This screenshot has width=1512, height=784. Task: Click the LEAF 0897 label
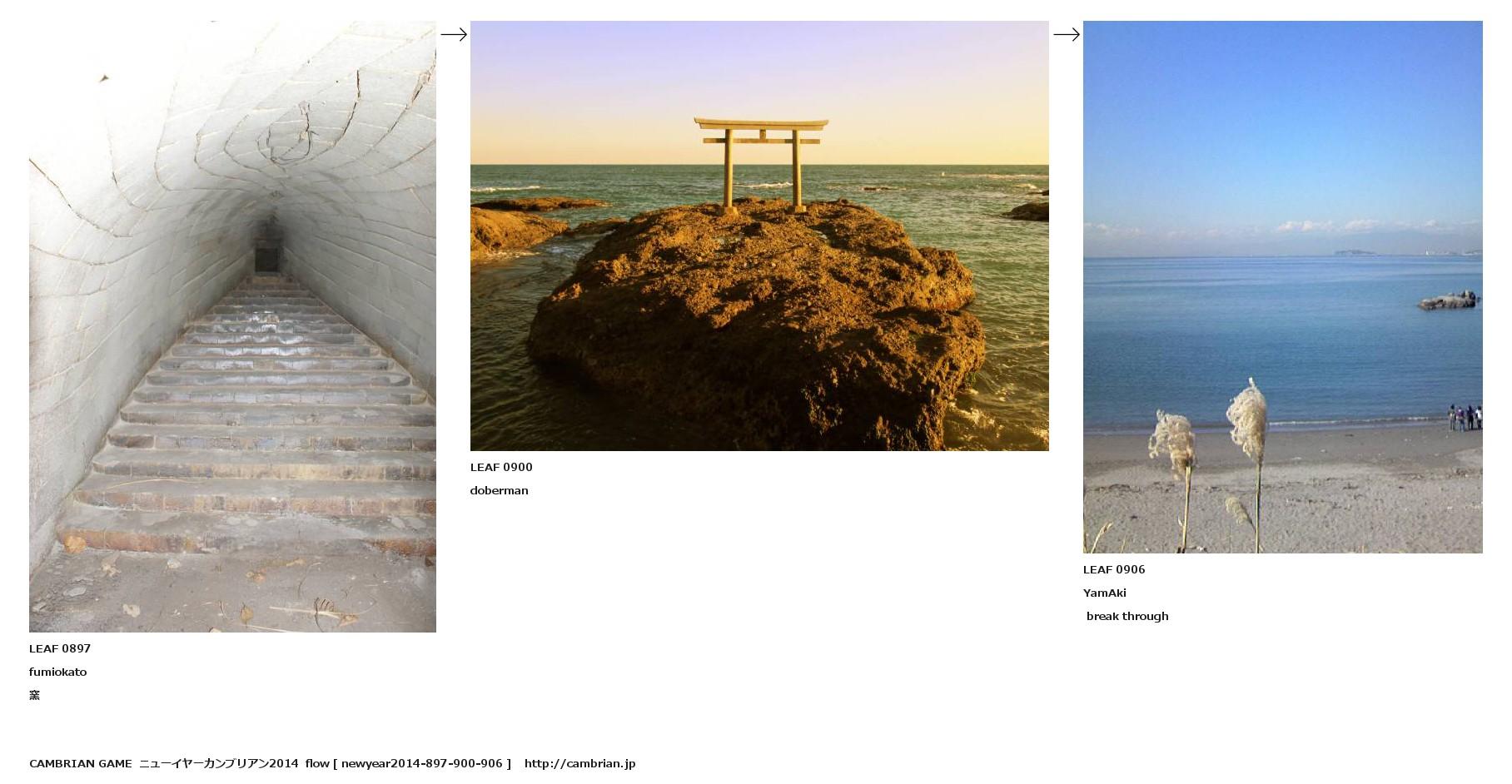[x=60, y=648]
